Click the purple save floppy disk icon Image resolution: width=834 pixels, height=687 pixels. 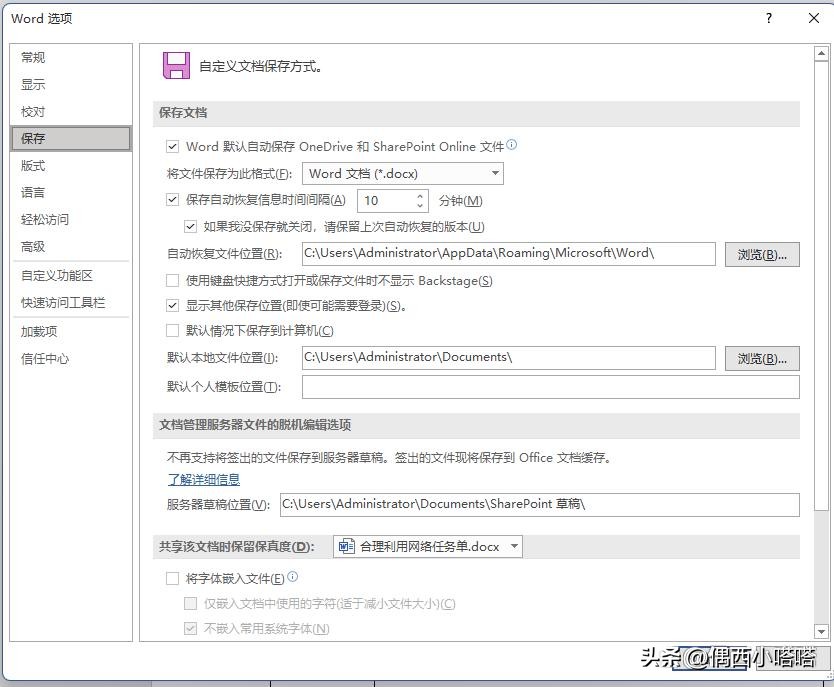[175, 65]
